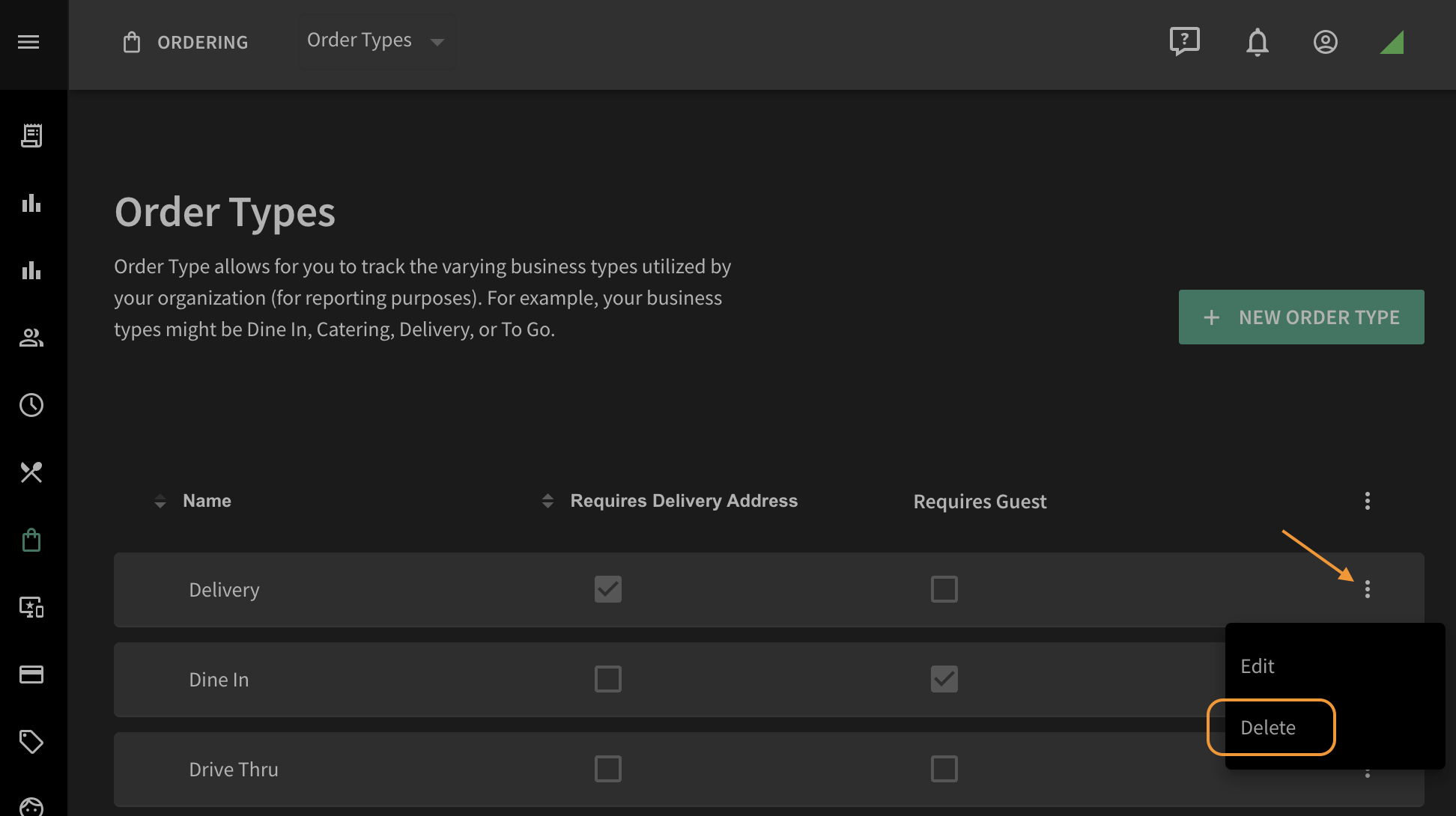Create a New Order Type
This screenshot has height=816, width=1456.
click(1302, 317)
